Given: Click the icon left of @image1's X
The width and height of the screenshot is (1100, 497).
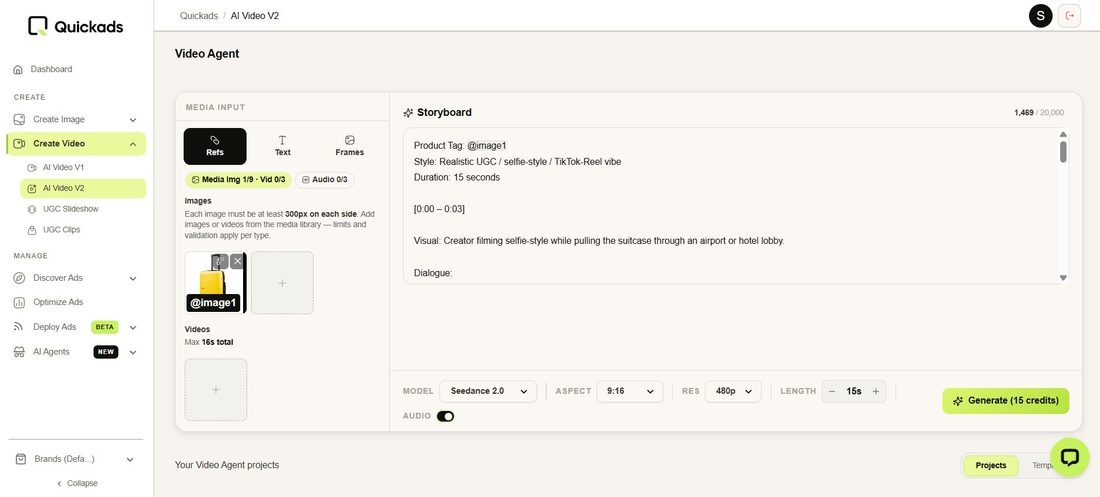Looking at the screenshot, I should coord(220,261).
